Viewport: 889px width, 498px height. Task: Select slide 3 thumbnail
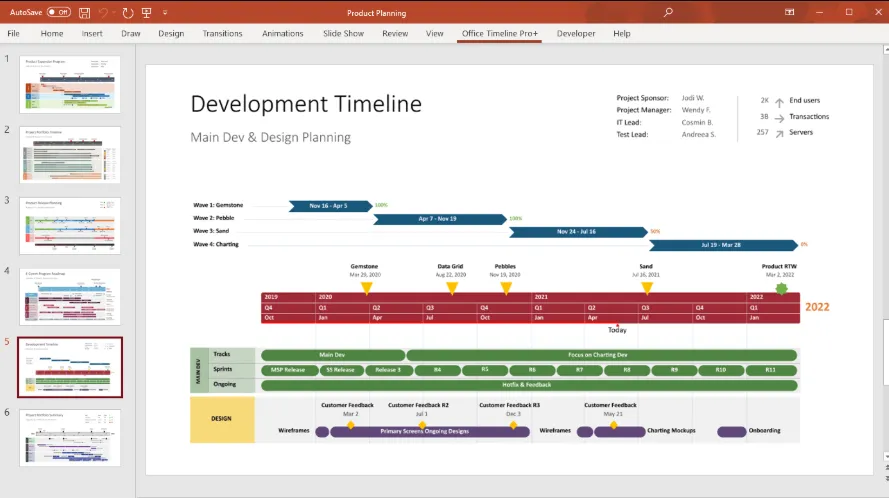point(70,226)
